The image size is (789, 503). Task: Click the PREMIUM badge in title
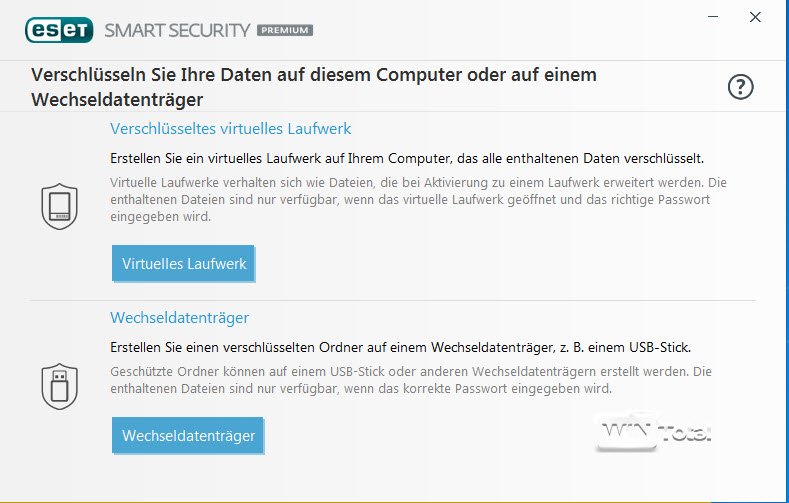285,30
